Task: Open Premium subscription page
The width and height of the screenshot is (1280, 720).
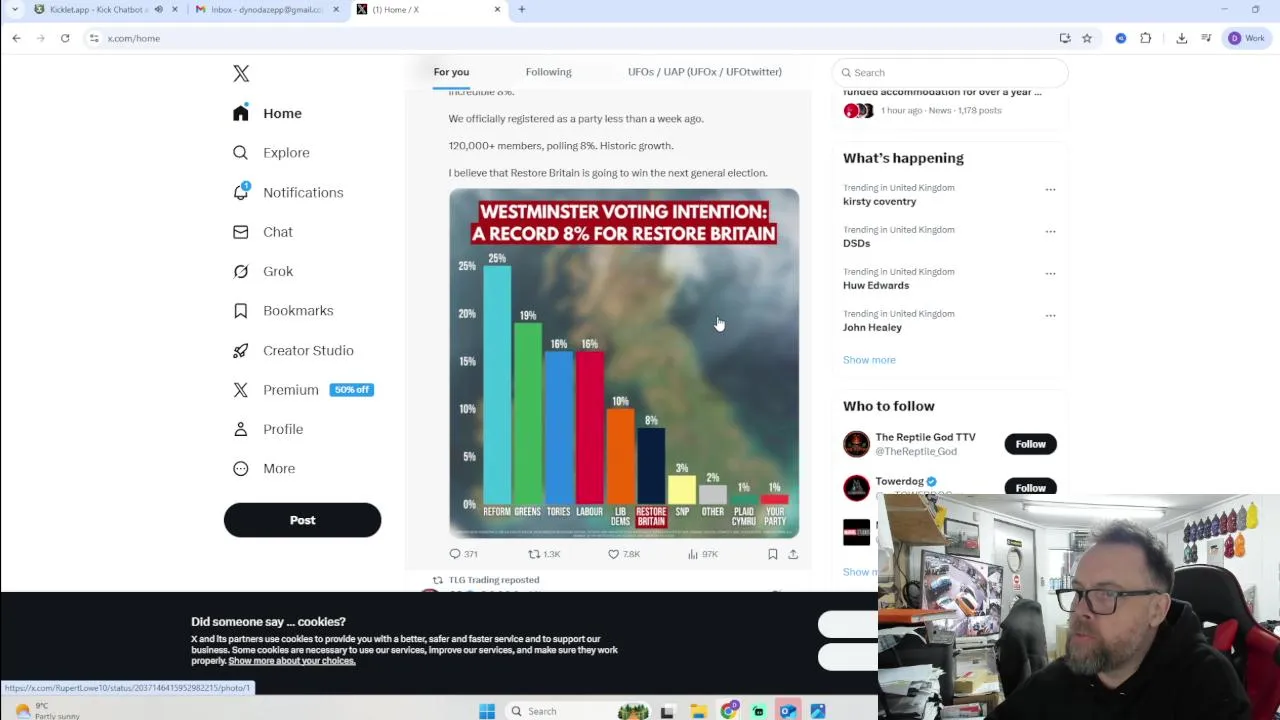Action: pos(303,390)
